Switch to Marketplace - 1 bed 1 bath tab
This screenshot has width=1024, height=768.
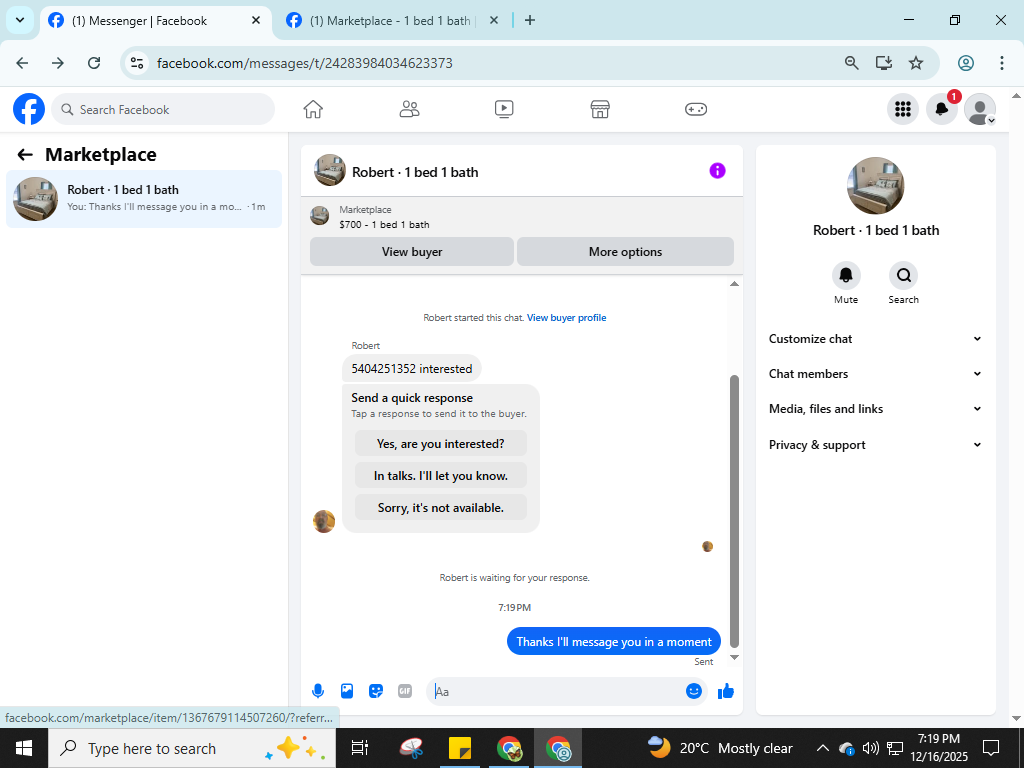[389, 21]
